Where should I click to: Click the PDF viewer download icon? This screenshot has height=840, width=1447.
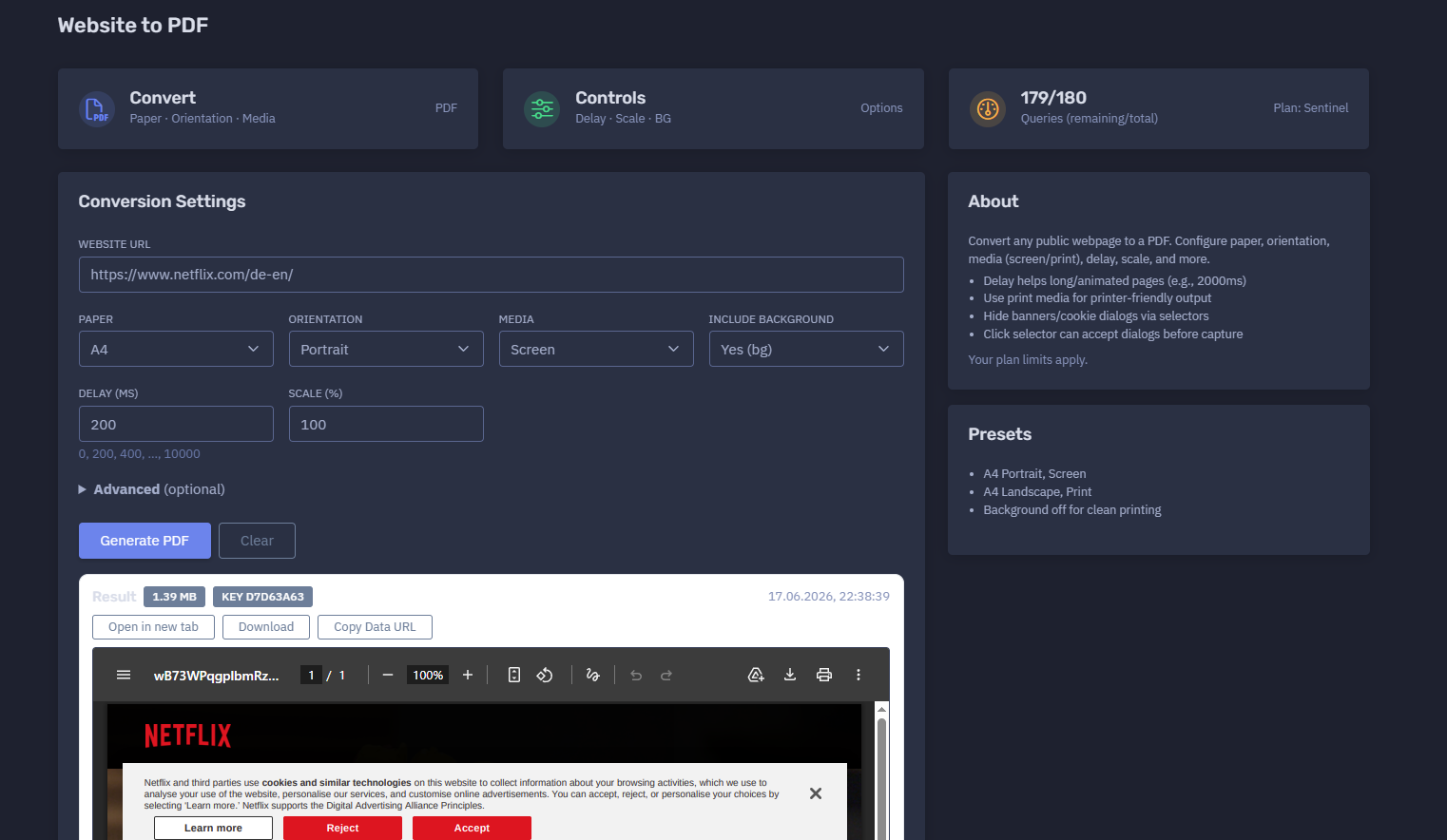click(x=790, y=675)
